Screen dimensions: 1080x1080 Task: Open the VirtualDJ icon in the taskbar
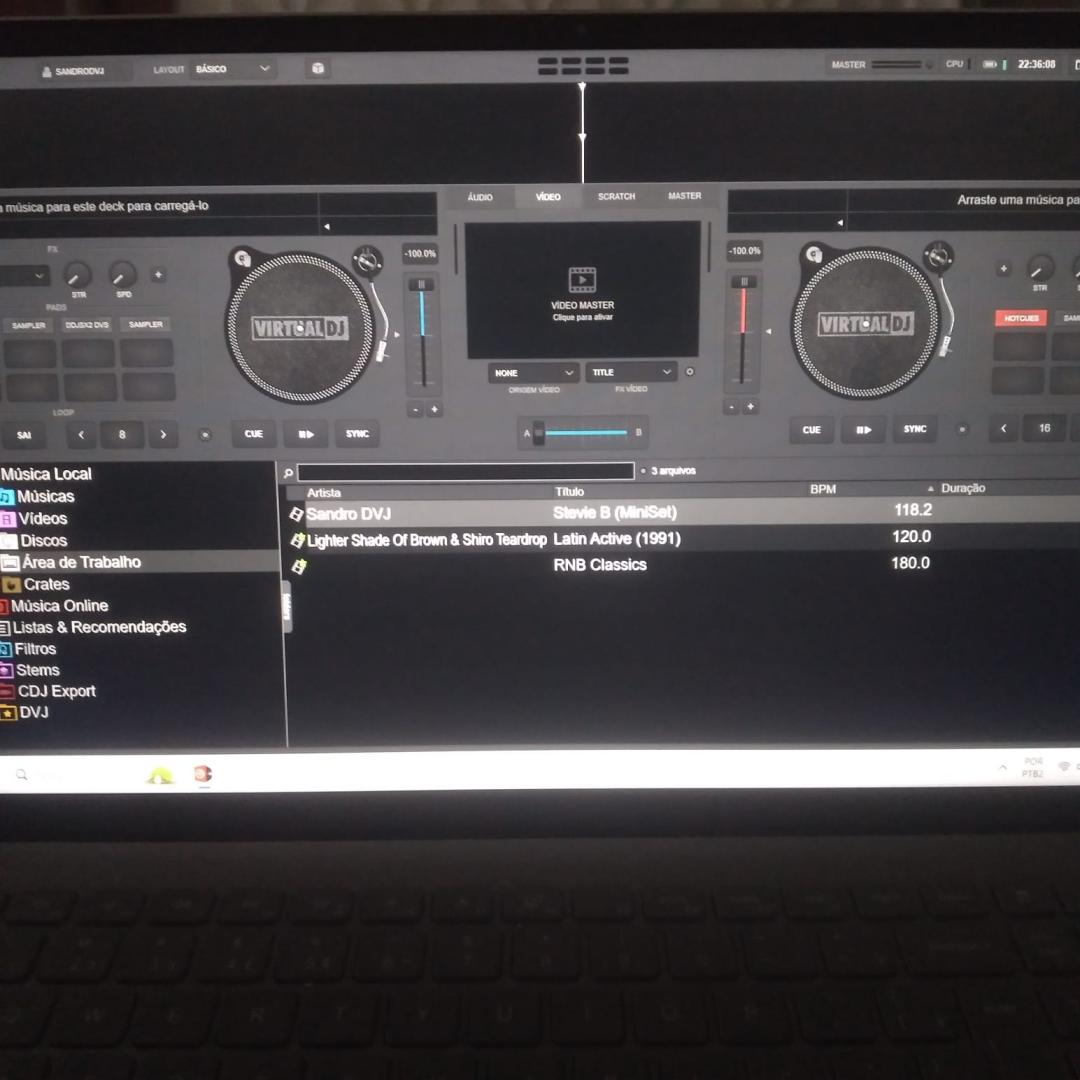[202, 774]
